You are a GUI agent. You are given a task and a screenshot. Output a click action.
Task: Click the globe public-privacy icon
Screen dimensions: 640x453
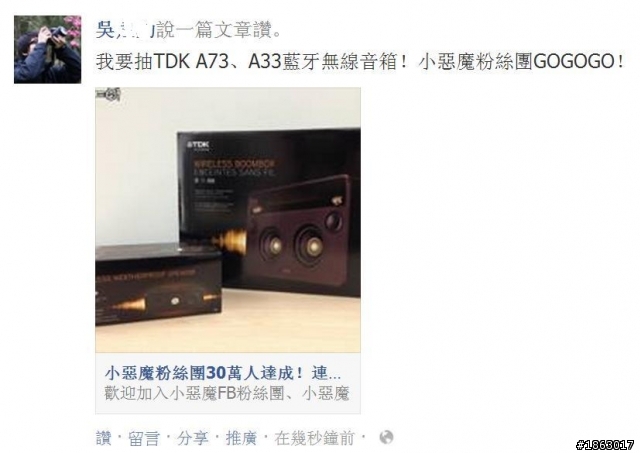(386, 437)
